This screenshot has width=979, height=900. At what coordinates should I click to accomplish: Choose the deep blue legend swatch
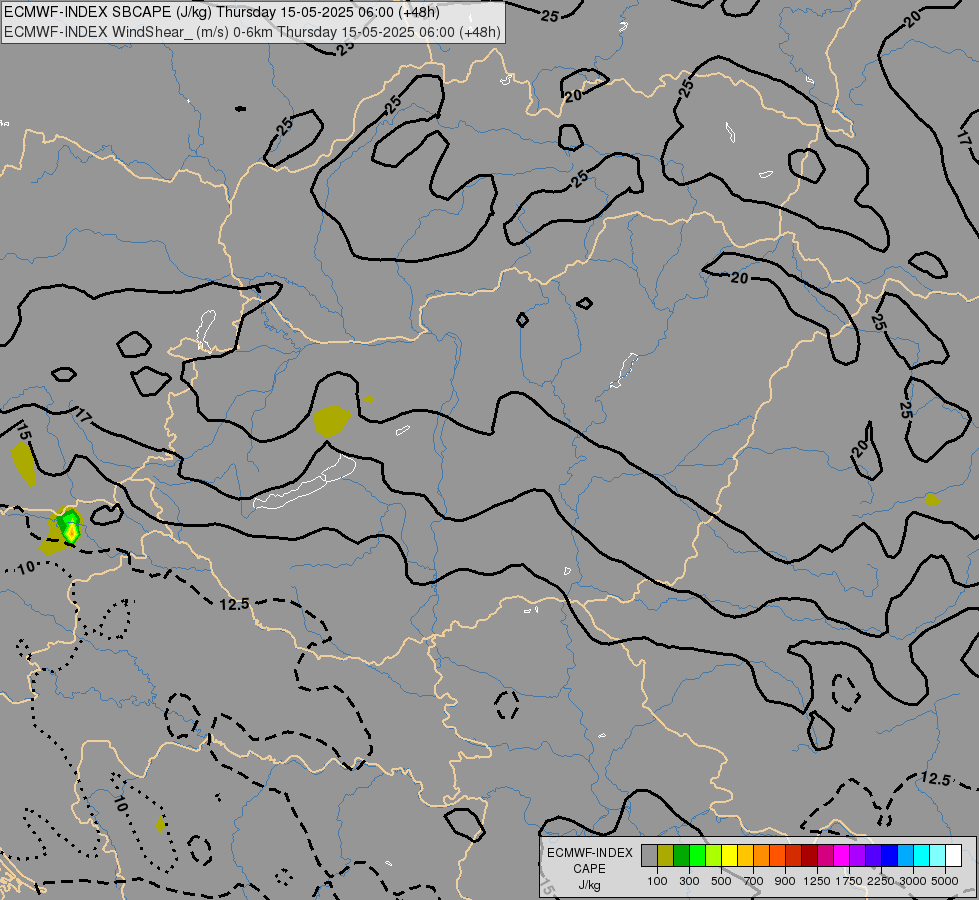pyautogui.click(x=890, y=855)
